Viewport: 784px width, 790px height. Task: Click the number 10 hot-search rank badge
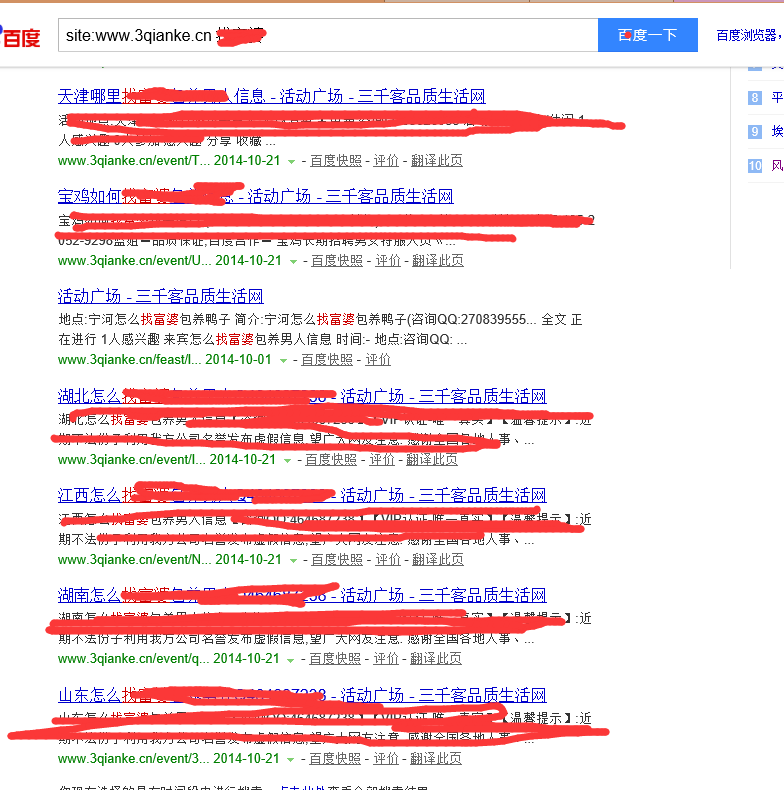[x=755, y=166]
